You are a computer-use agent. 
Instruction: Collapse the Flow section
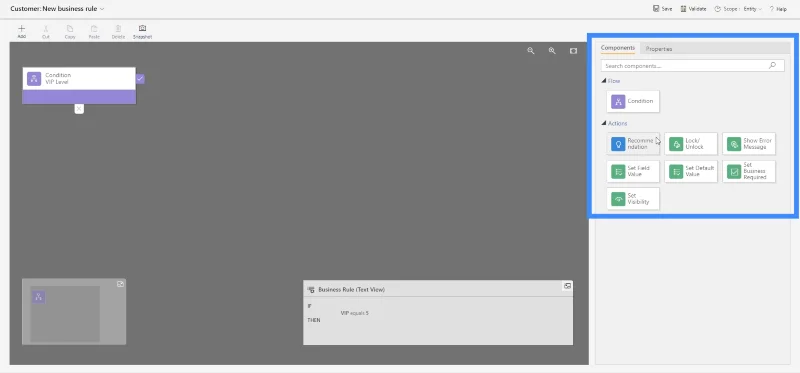[604, 81]
